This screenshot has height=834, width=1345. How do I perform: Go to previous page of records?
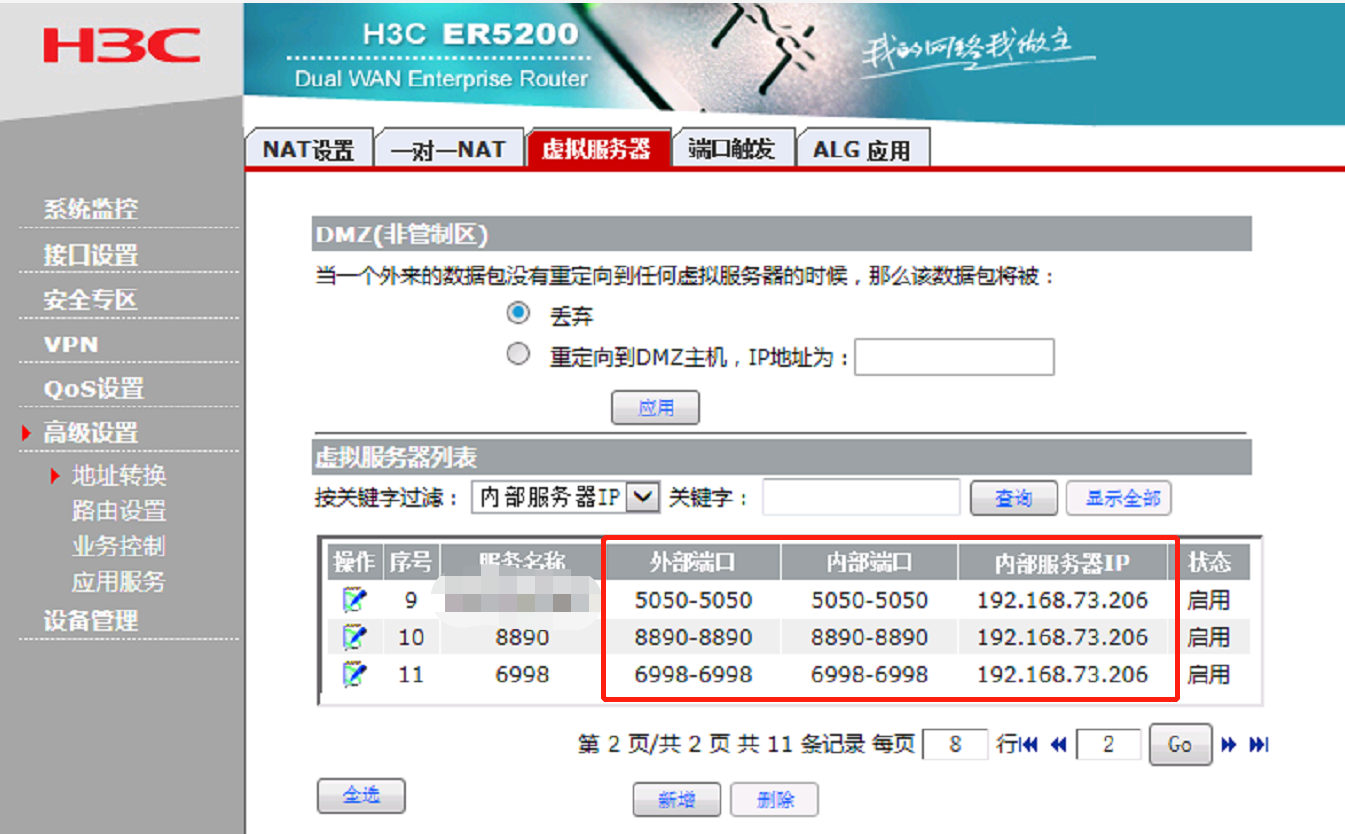click(x=1058, y=745)
